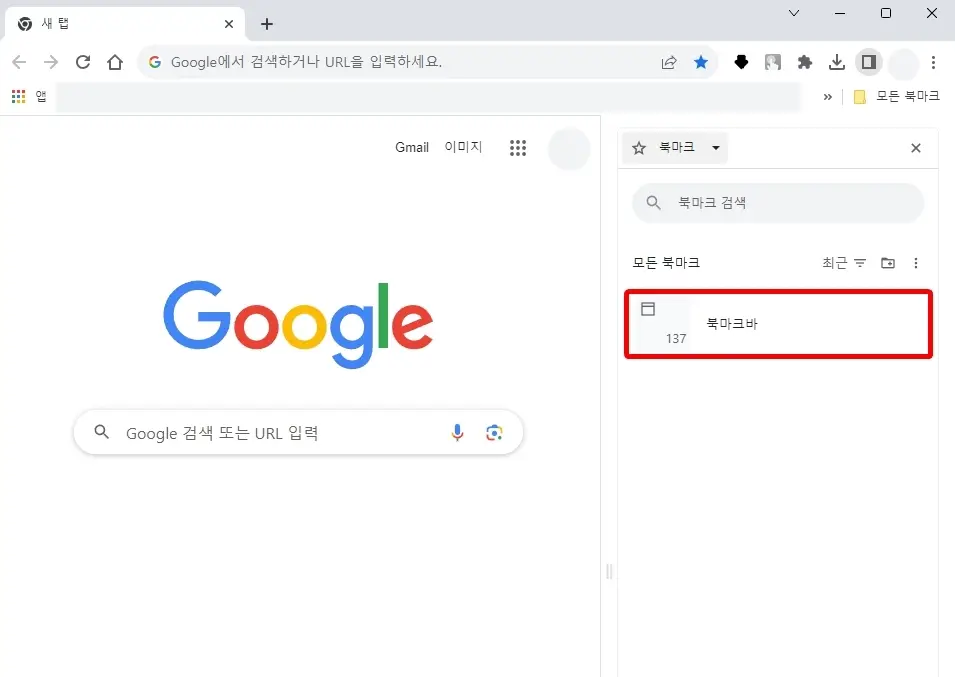Open the Apps shortcut in bookmarks bar
Screen dimensions: 955x677
pos(29,96)
